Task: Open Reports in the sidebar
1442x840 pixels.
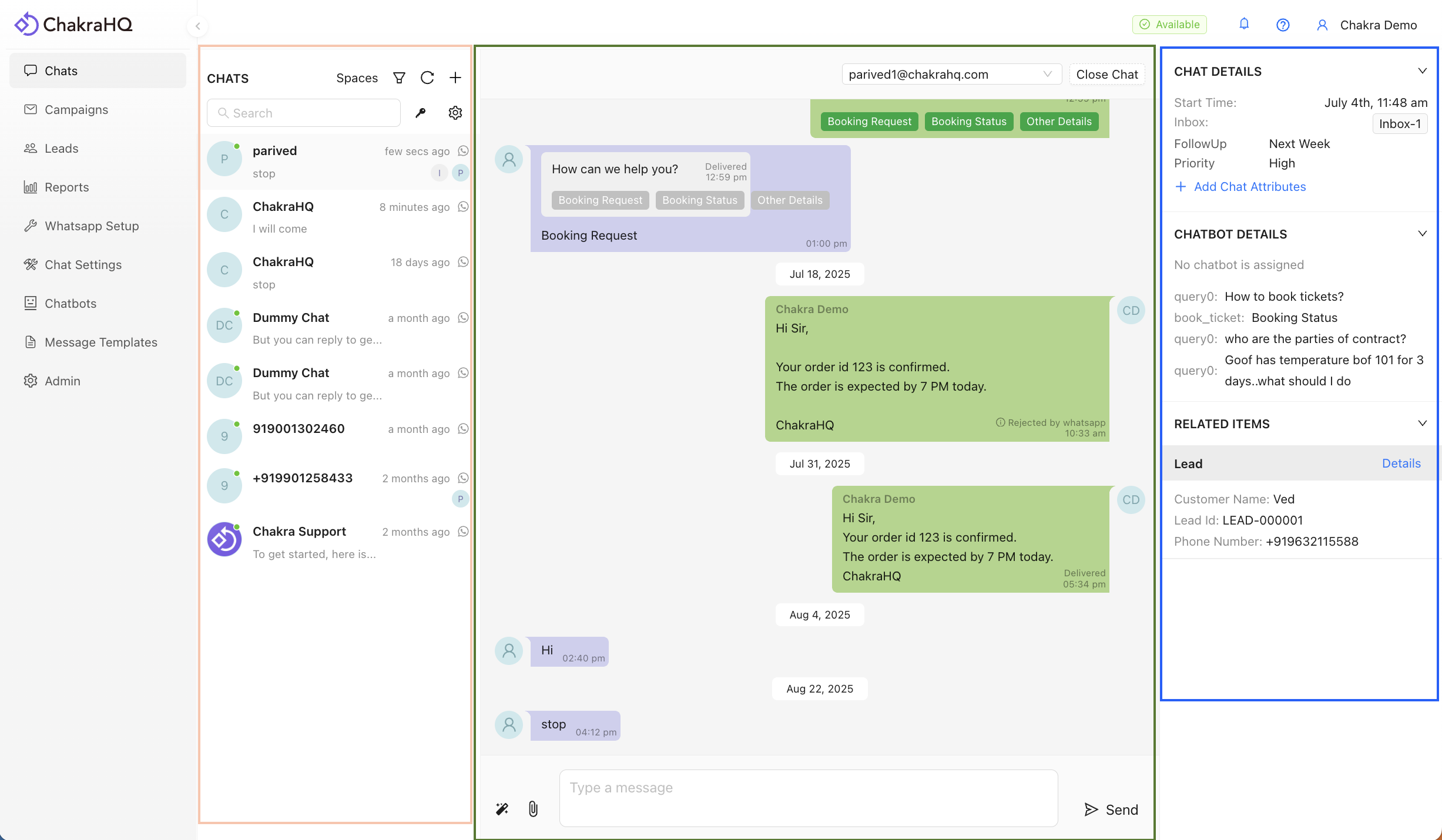Action: point(98,187)
